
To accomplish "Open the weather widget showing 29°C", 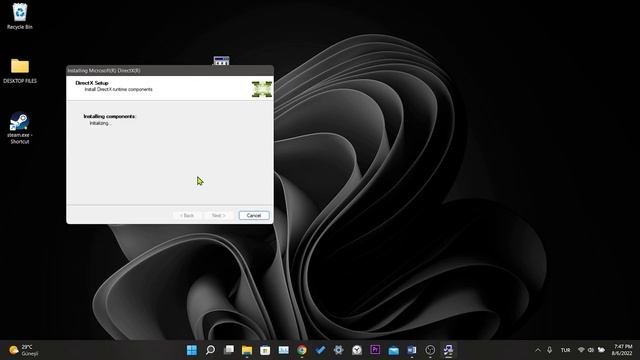I will (24, 350).
